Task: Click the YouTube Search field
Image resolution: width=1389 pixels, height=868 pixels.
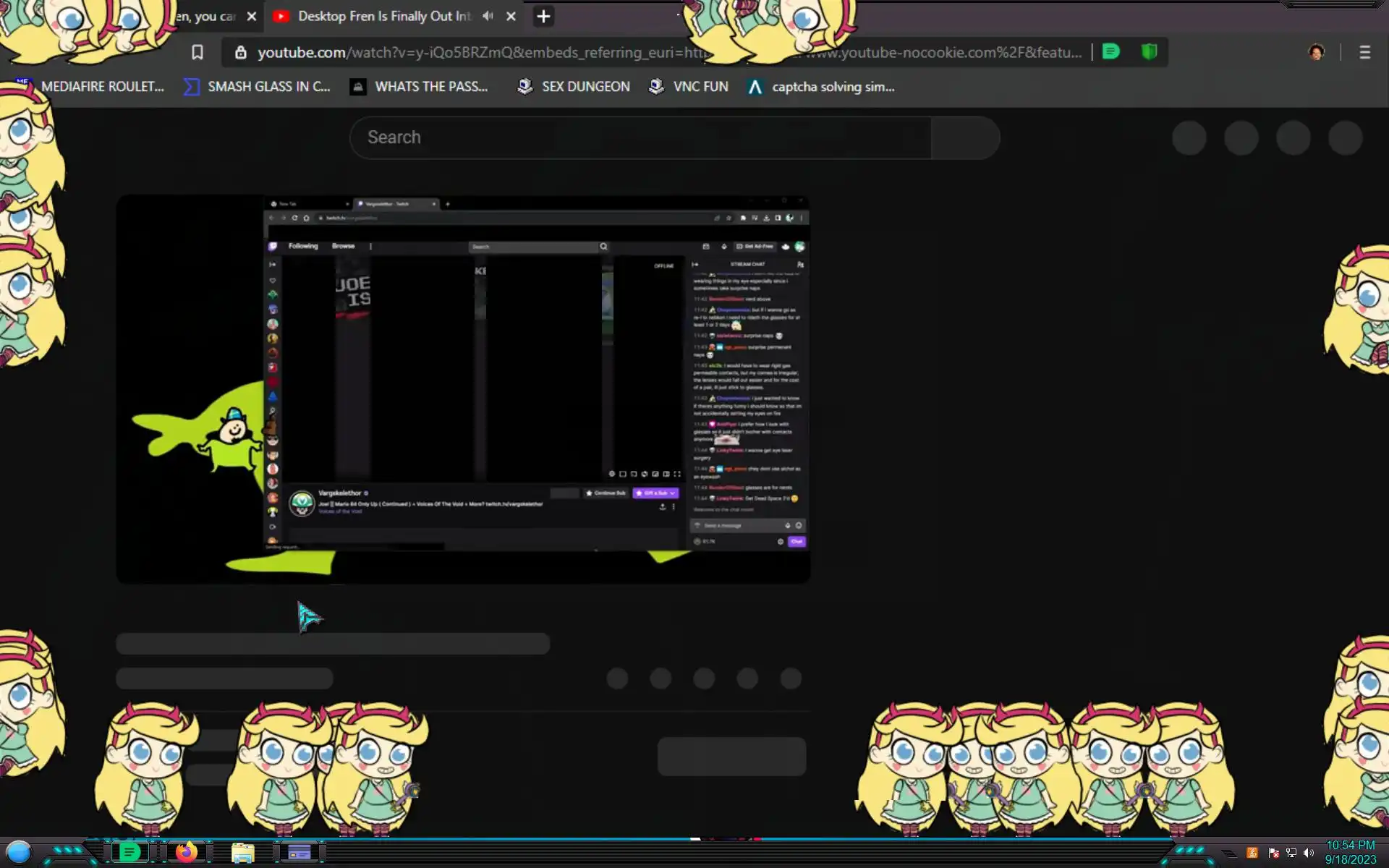Action: (640, 137)
